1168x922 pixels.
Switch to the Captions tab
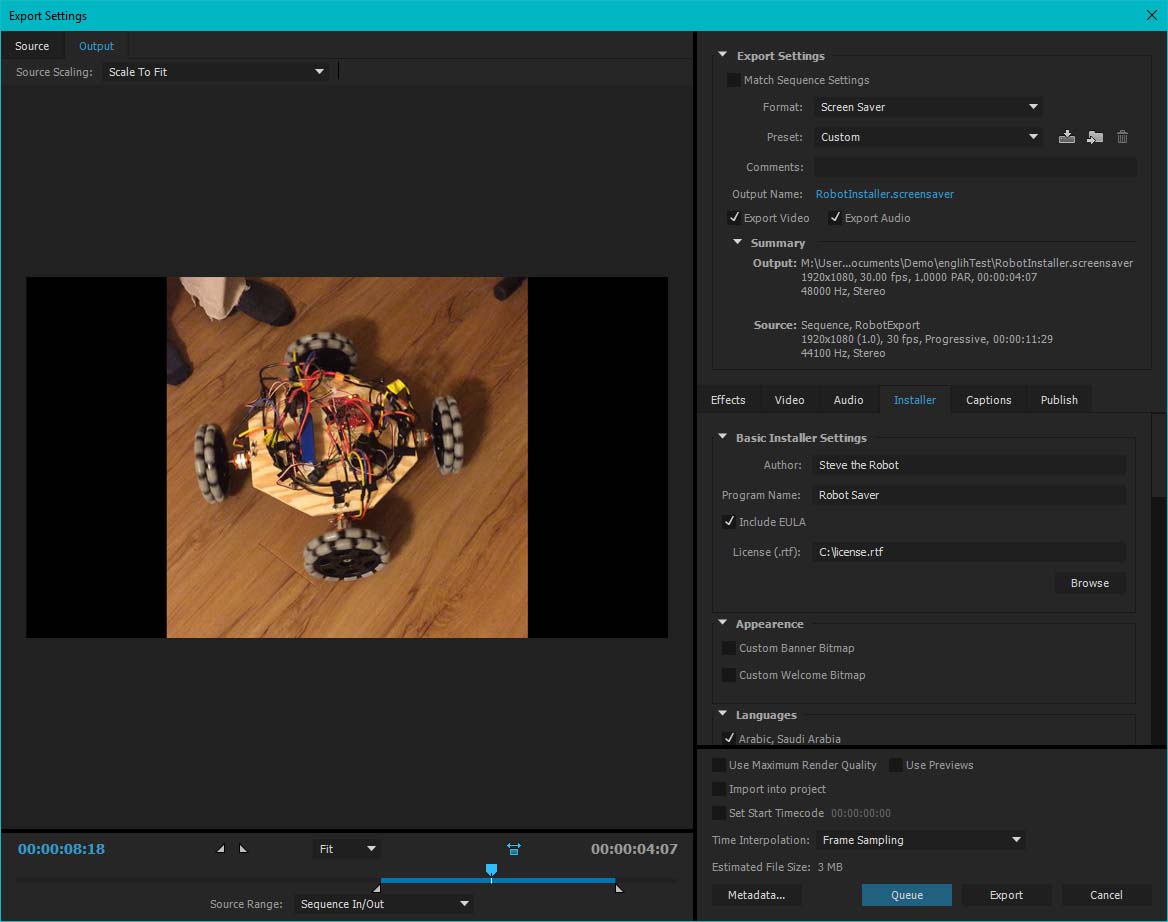[x=988, y=400]
